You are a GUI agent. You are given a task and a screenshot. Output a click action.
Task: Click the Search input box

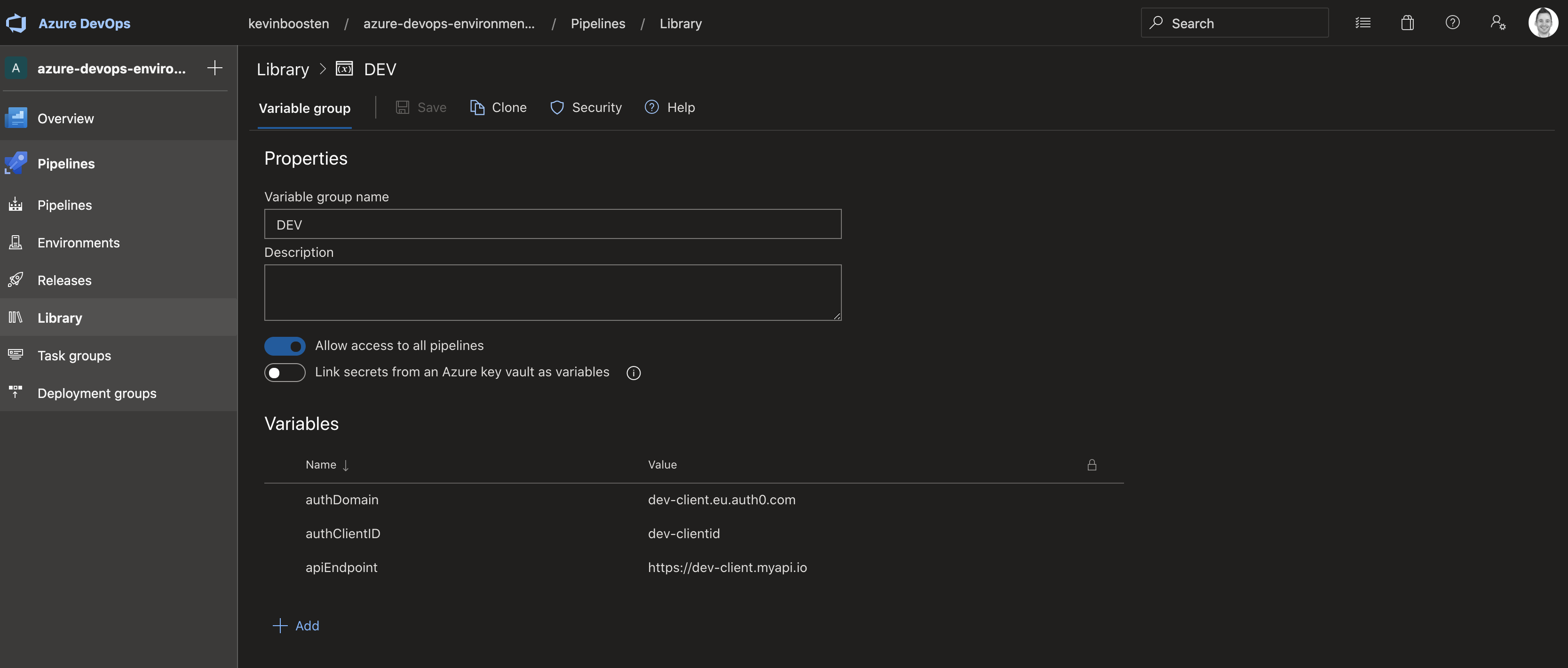click(1235, 23)
